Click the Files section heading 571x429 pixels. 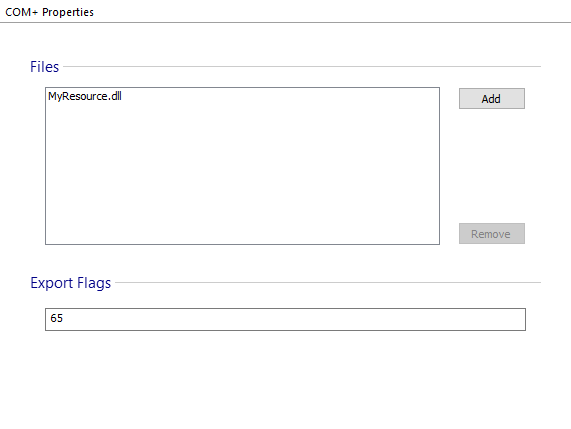[x=44, y=67]
